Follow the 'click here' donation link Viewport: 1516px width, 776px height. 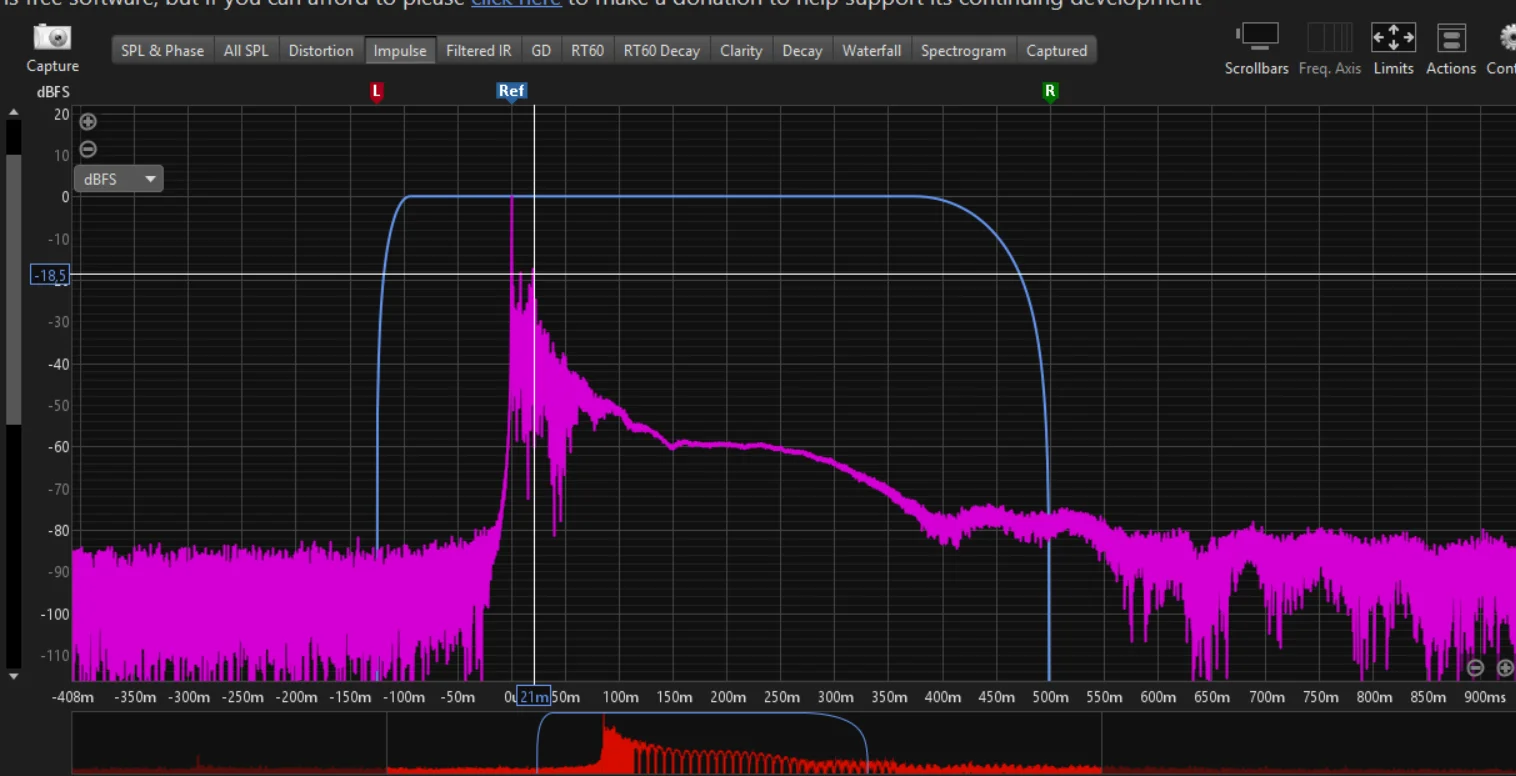coord(516,4)
